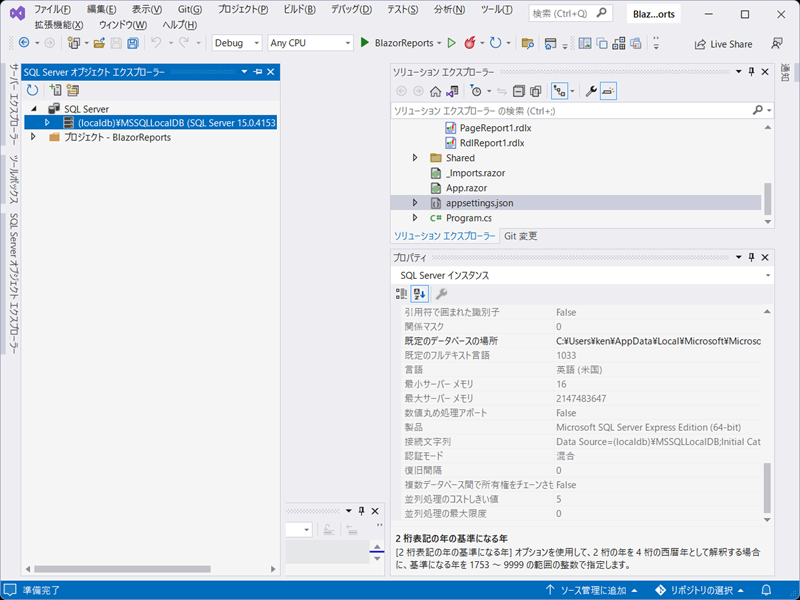Click the search (Ctrl+Q) box
The width and height of the screenshot is (800, 600).
tap(569, 14)
